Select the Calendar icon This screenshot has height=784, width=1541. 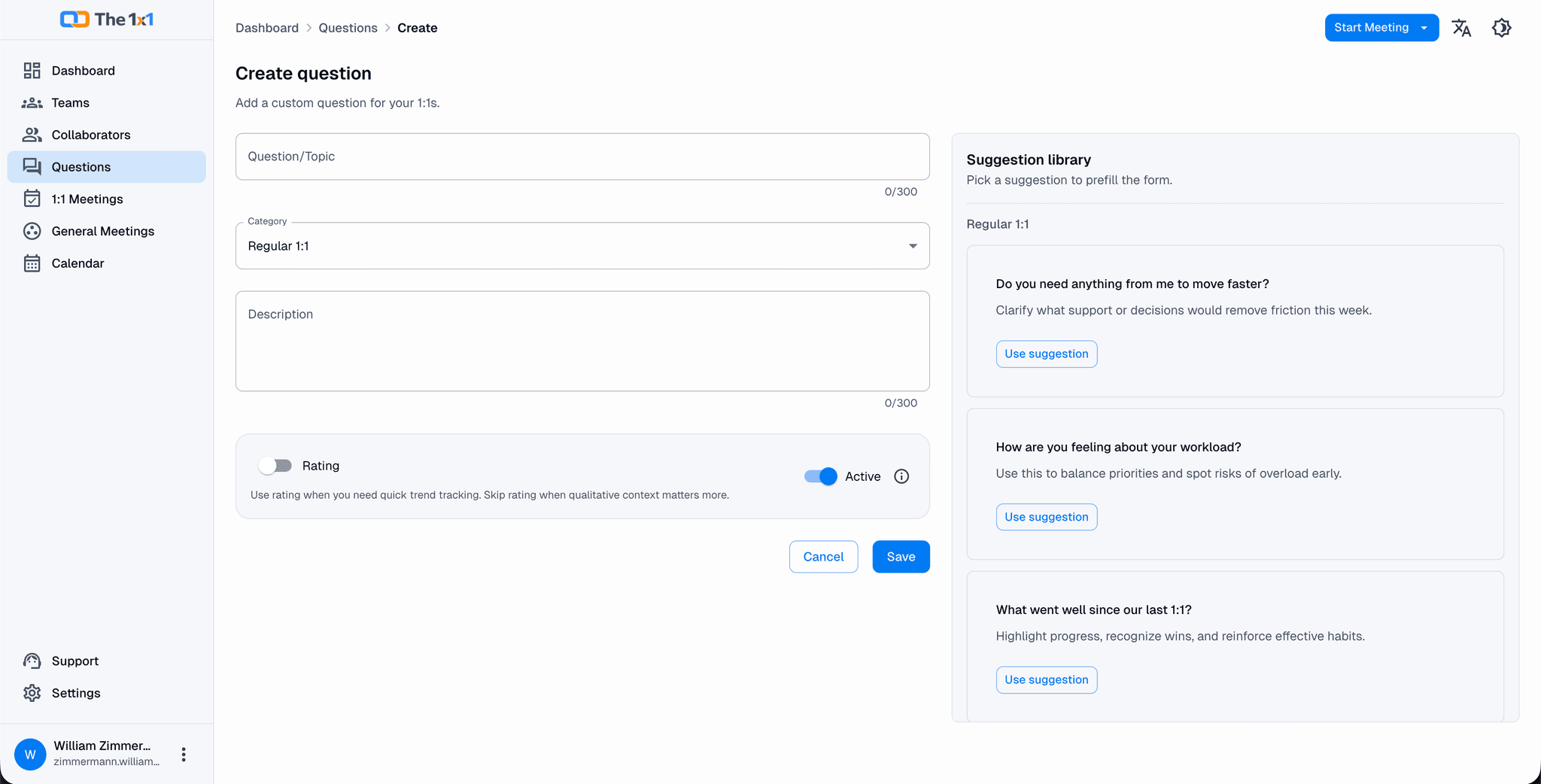32,263
